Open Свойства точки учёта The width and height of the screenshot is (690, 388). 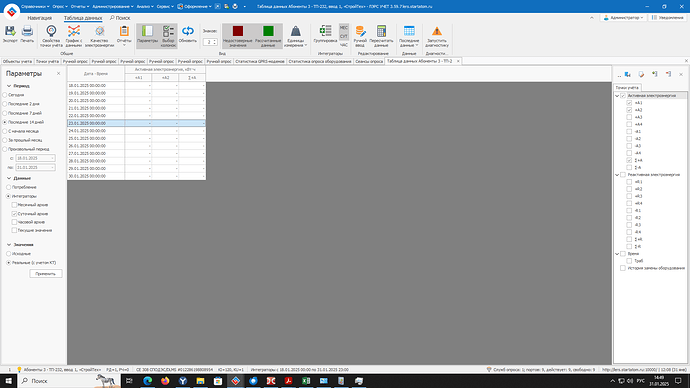[x=51, y=36]
